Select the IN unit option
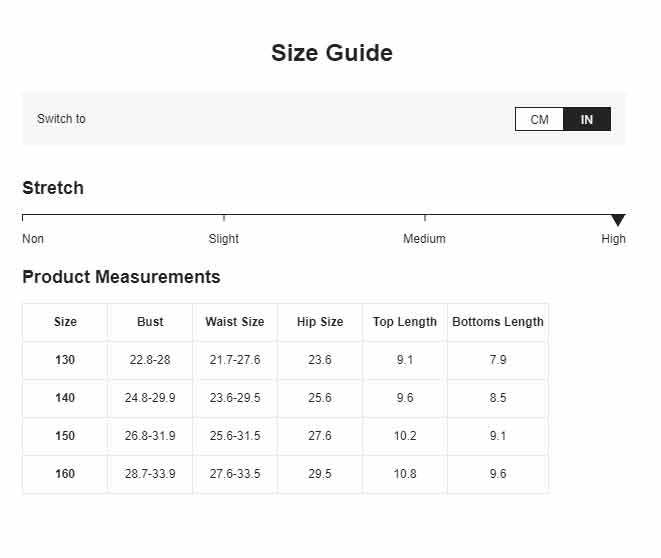This screenshot has height=558, width=661. (x=587, y=119)
